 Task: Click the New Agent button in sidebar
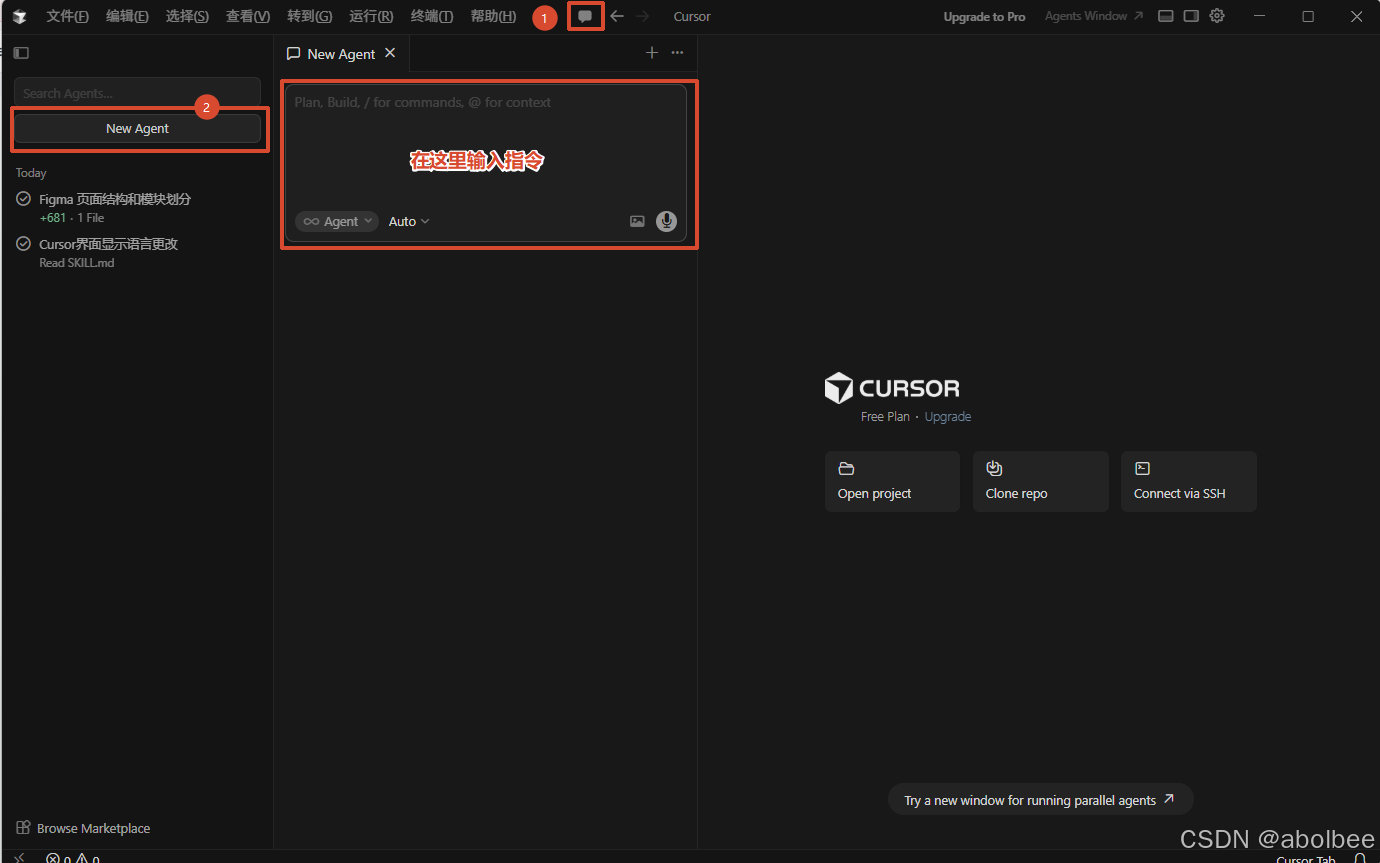point(137,128)
